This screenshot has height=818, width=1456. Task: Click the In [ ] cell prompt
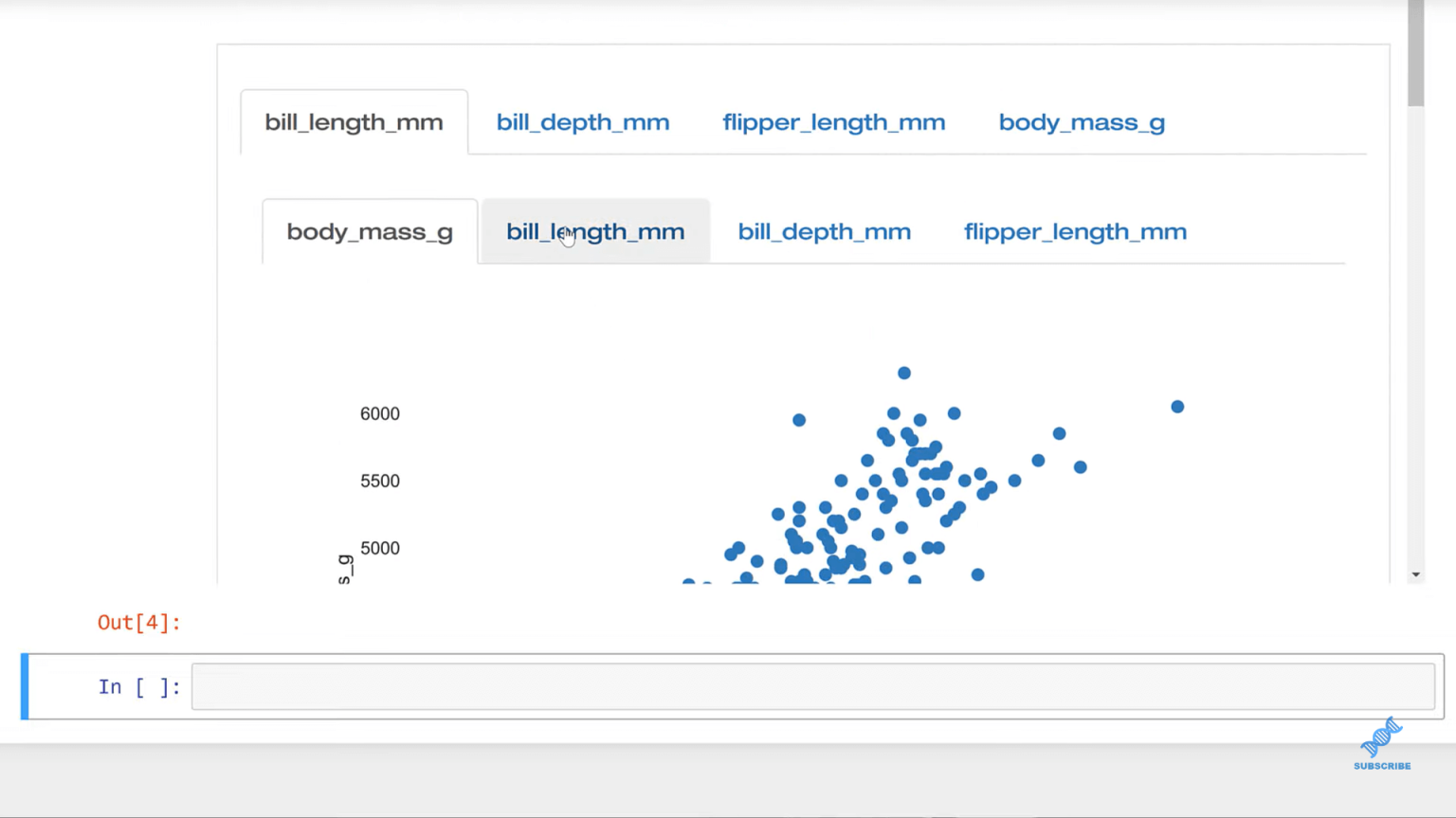tap(139, 687)
